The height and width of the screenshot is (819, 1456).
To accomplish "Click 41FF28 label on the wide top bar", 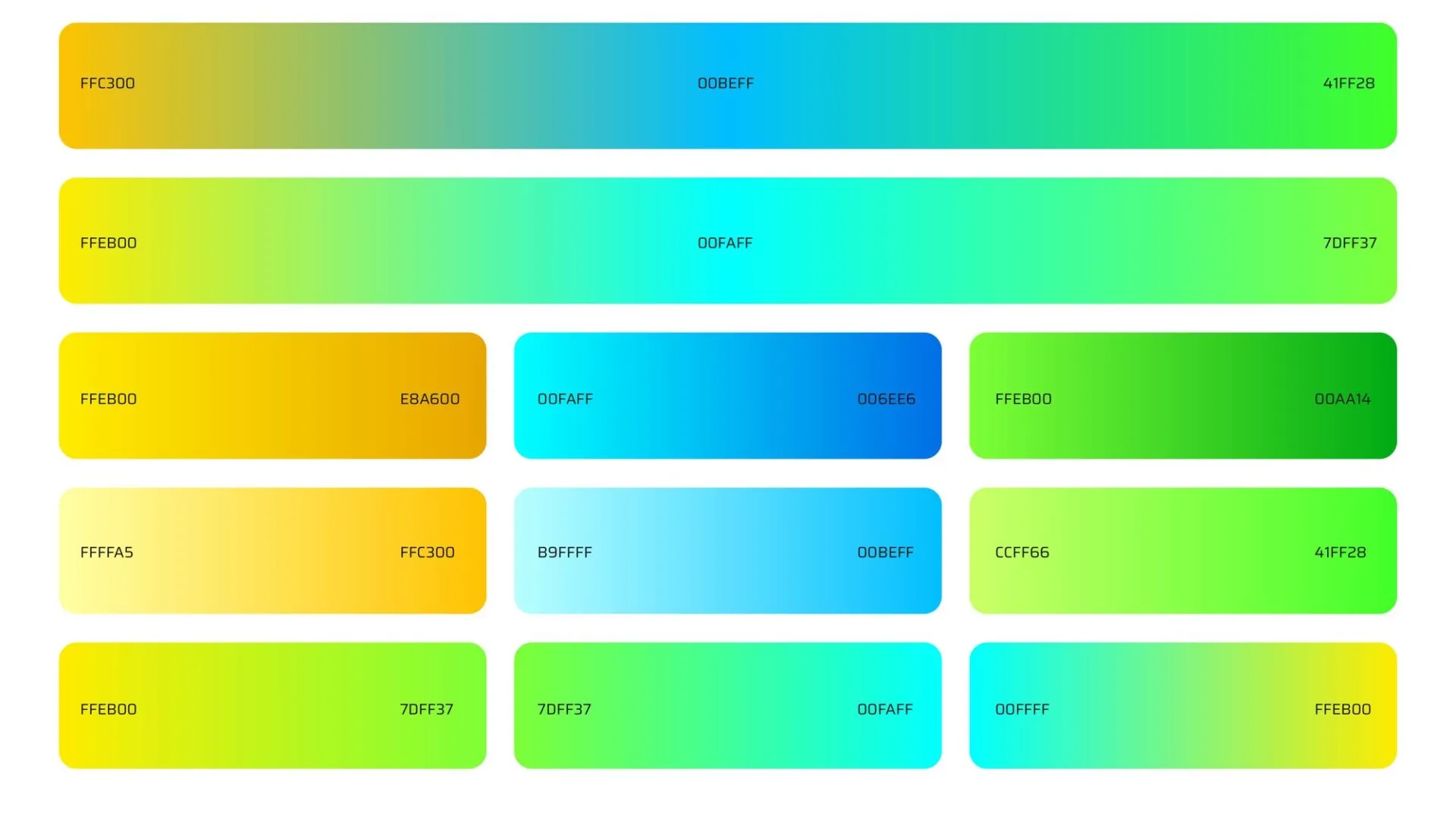I will click(x=1349, y=83).
